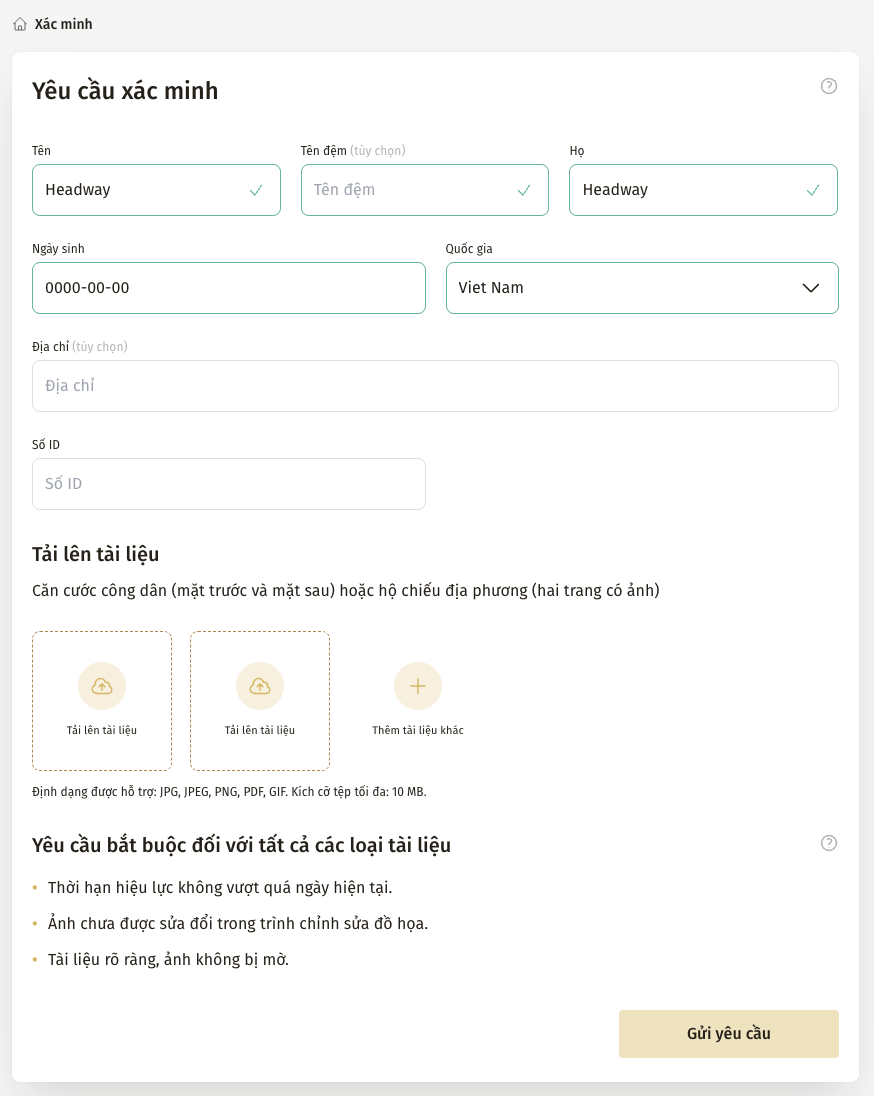Click the validation checkmark in Họ field
Viewport: 874px width, 1096px height.
pyautogui.click(x=813, y=190)
